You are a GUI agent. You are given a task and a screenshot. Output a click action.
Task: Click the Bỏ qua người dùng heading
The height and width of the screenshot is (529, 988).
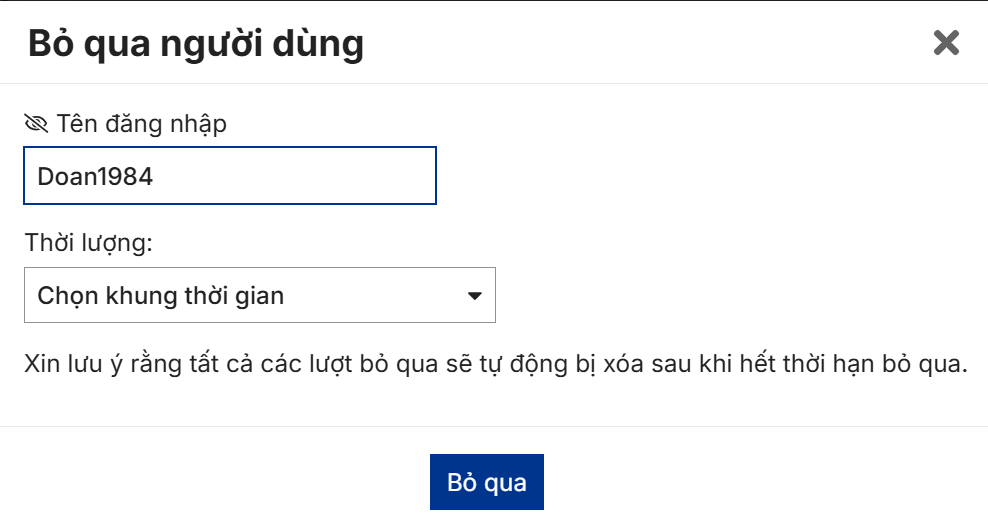click(196, 44)
